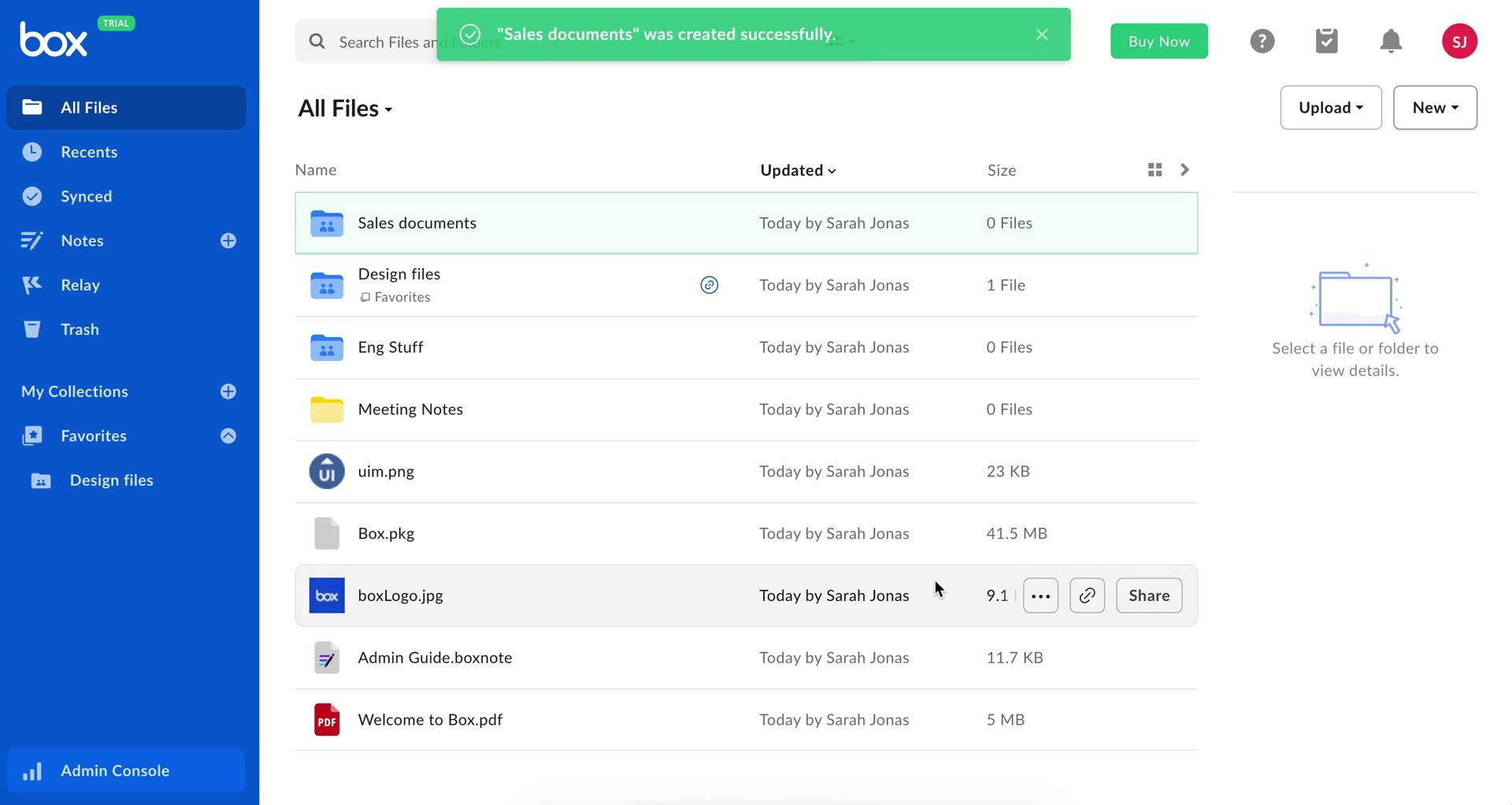Open the Upload dropdown
The width and height of the screenshot is (1512, 805).
tap(1331, 108)
